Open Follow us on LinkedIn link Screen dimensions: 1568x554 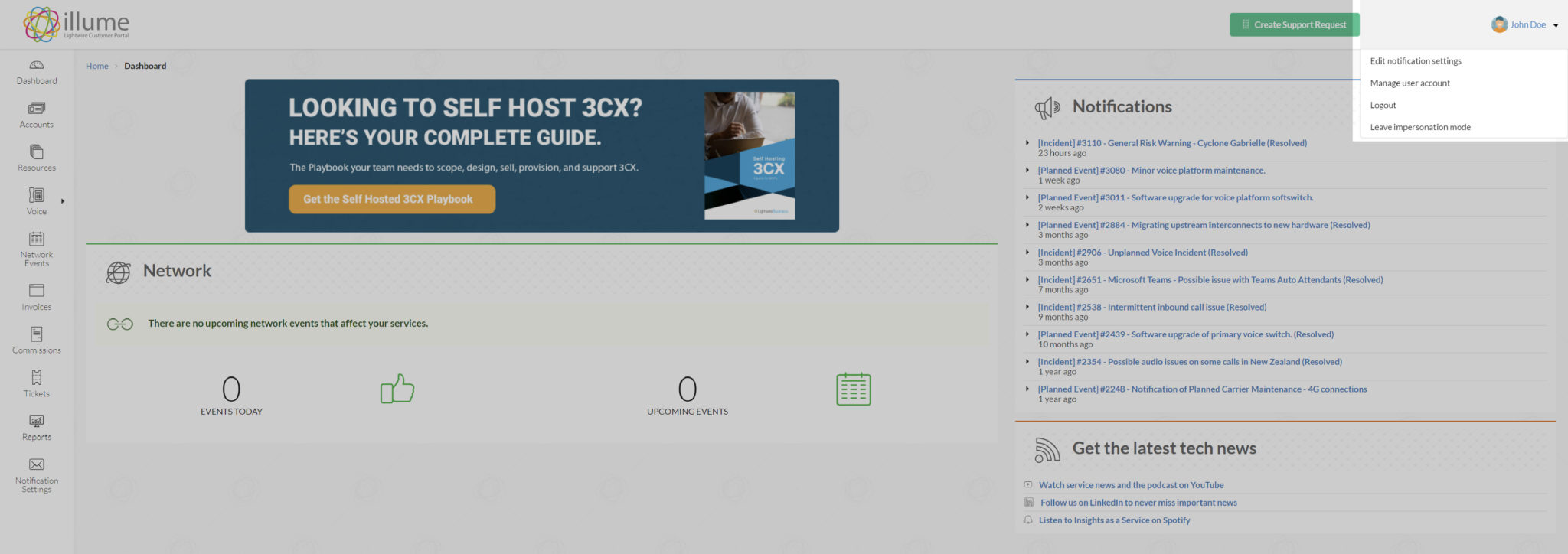tap(1138, 503)
